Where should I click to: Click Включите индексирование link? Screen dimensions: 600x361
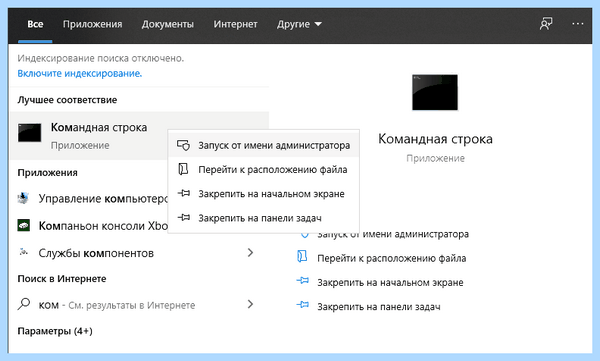click(x=80, y=74)
